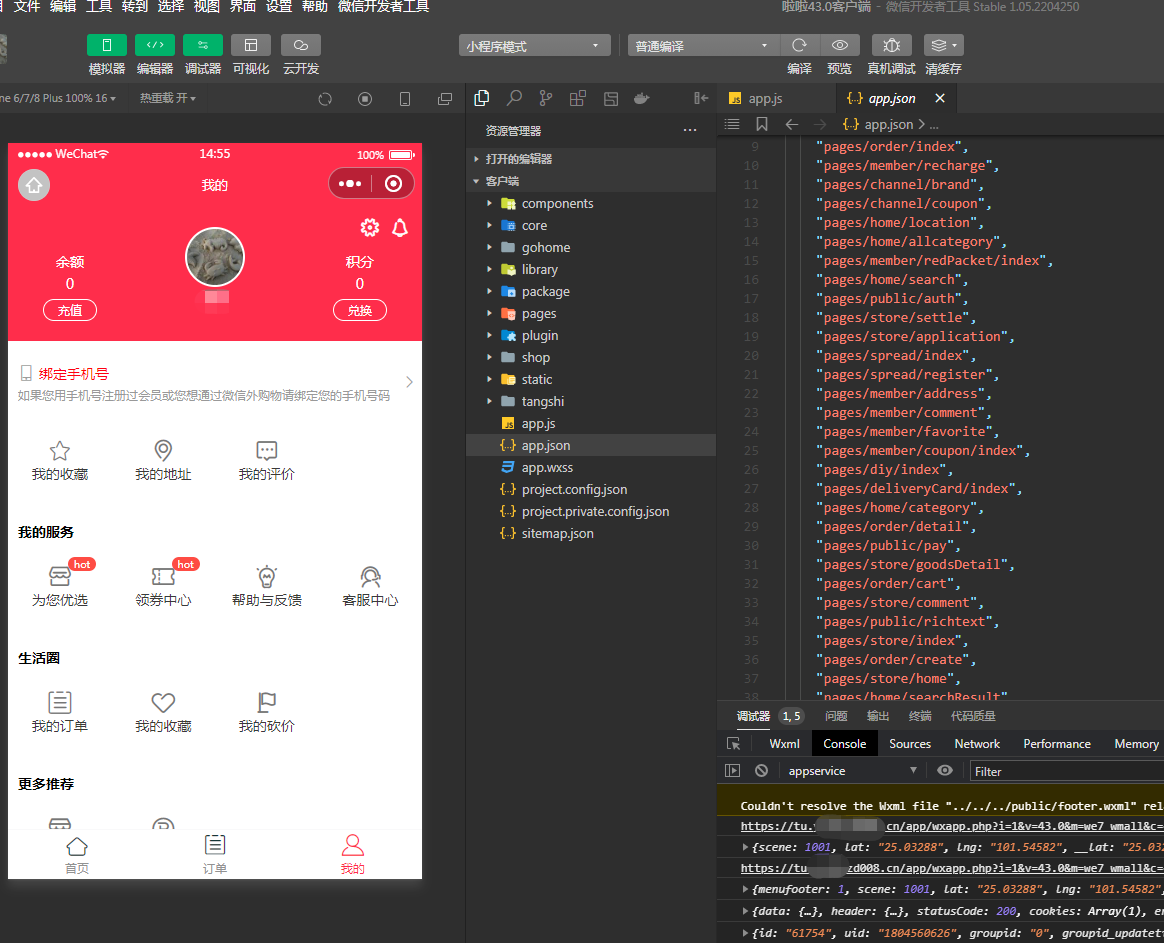
Task: Open sitemap.json file
Action: click(x=591, y=533)
